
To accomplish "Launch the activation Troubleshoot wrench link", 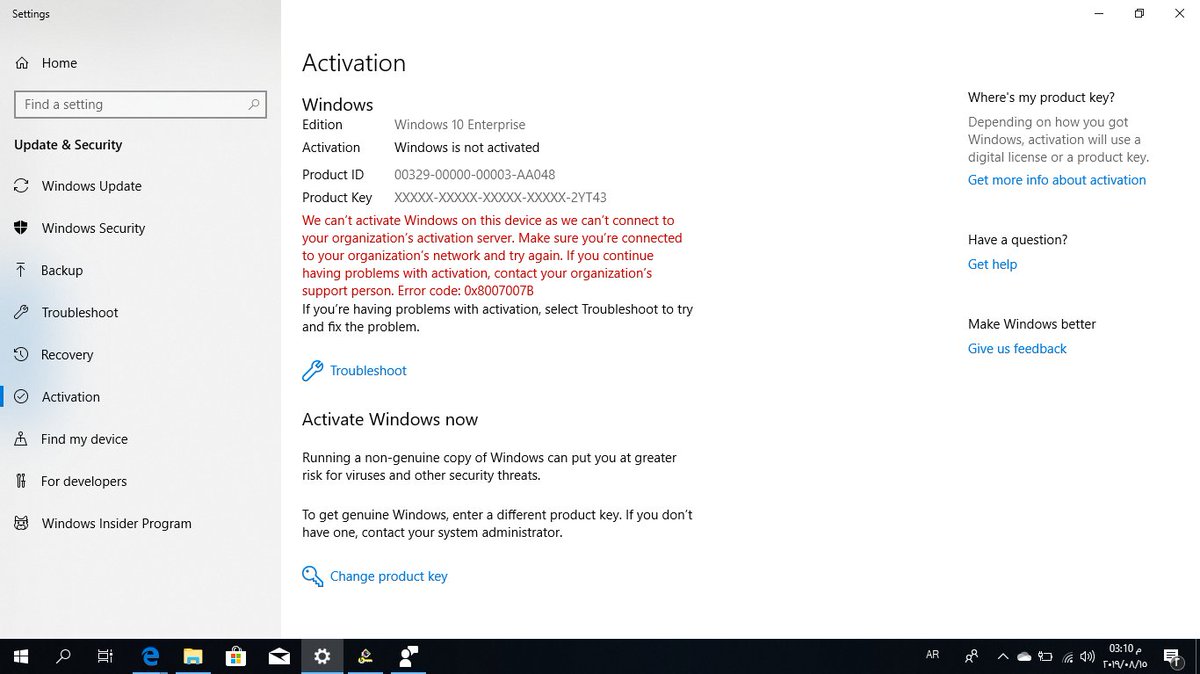I will [355, 370].
